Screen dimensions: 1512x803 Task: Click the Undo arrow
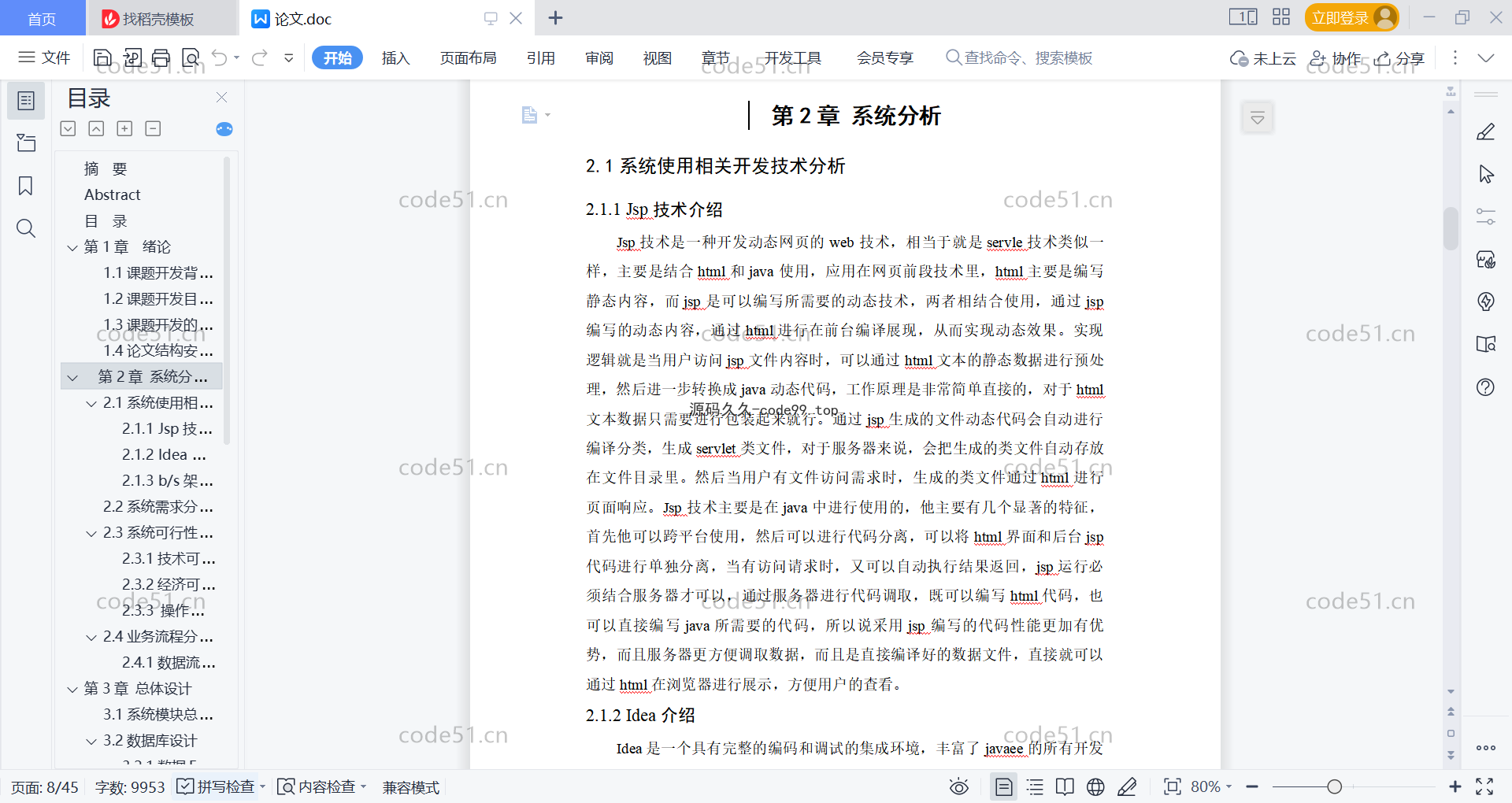tap(220, 57)
